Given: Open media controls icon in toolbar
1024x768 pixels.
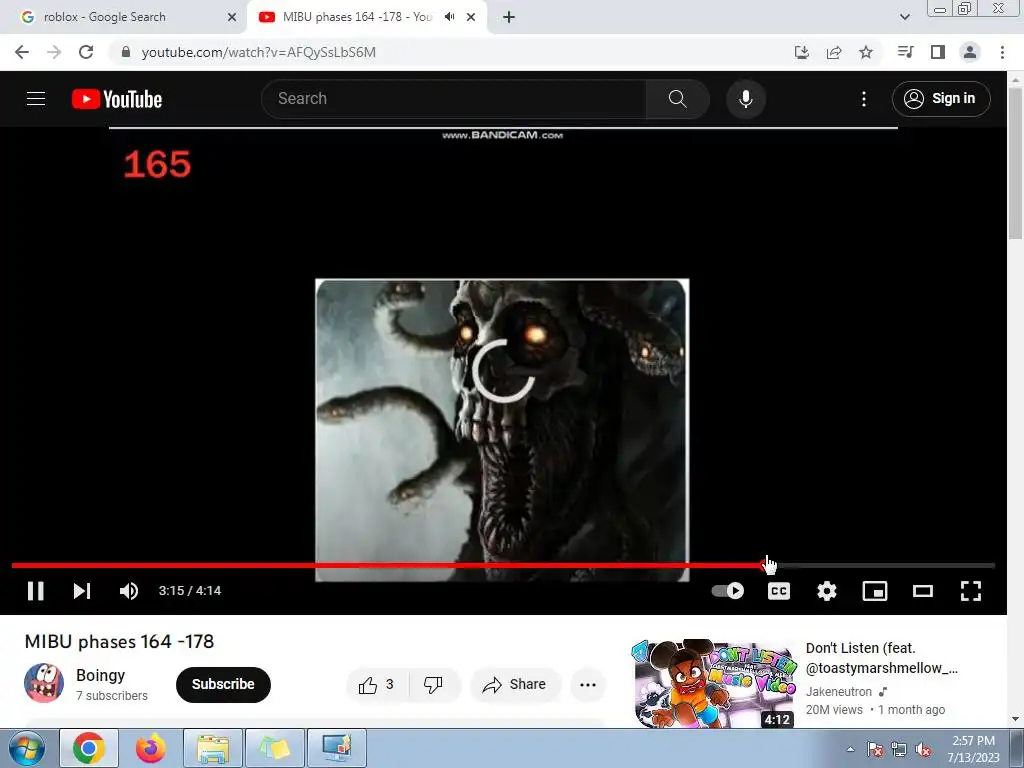Looking at the screenshot, I should coord(905,52).
